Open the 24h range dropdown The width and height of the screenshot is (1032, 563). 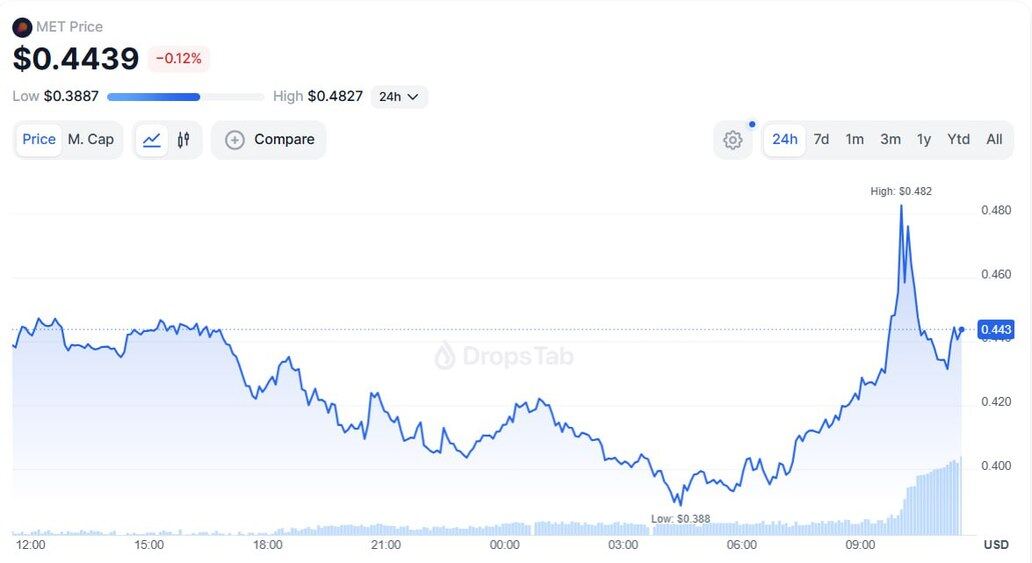coord(399,97)
